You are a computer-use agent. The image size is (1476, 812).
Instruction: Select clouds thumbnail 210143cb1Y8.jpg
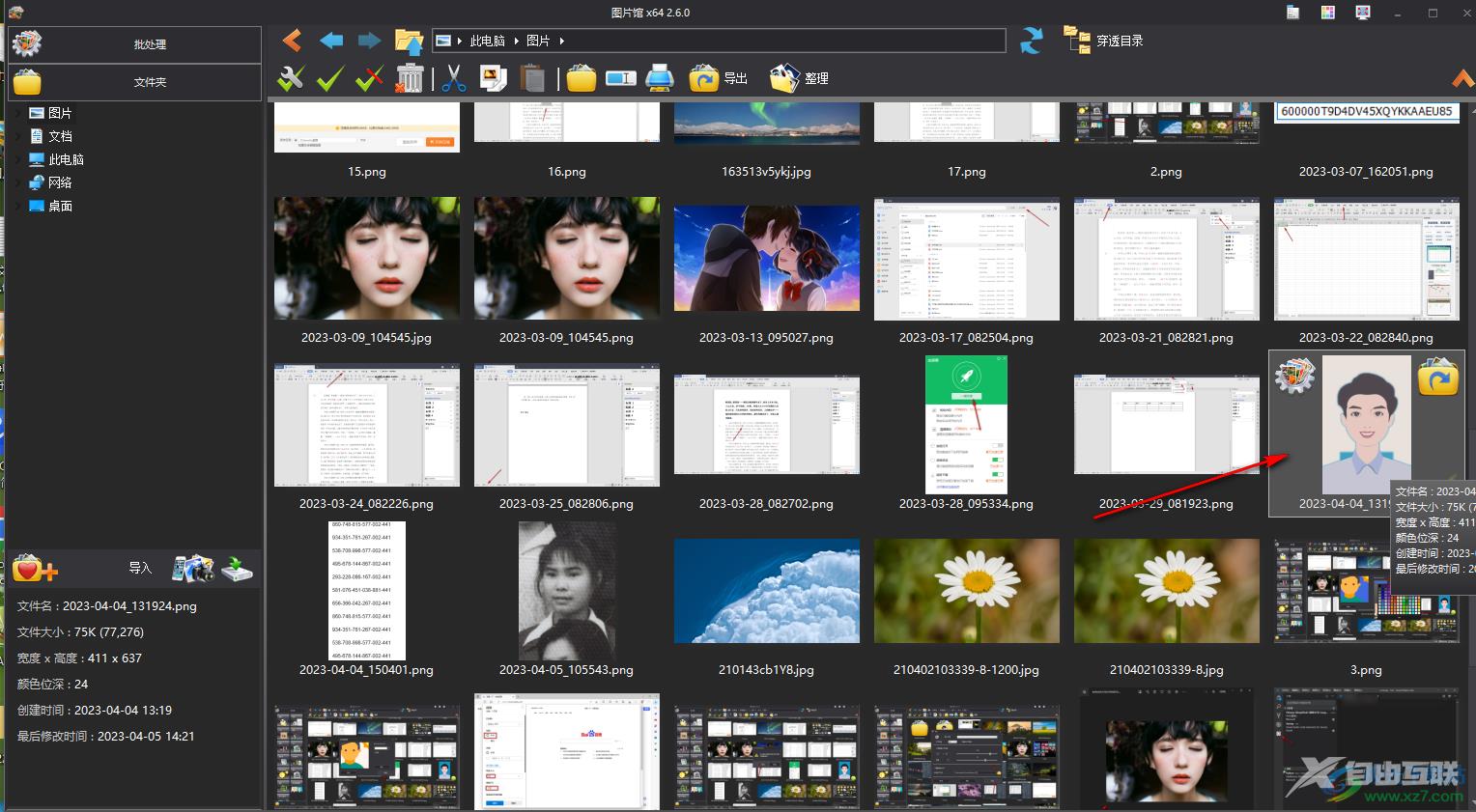click(767, 591)
